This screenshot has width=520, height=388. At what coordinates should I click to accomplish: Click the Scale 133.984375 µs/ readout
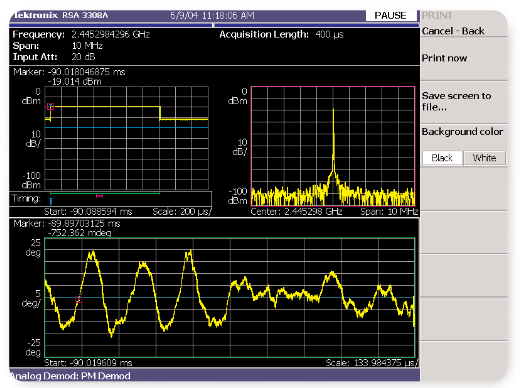[372, 363]
